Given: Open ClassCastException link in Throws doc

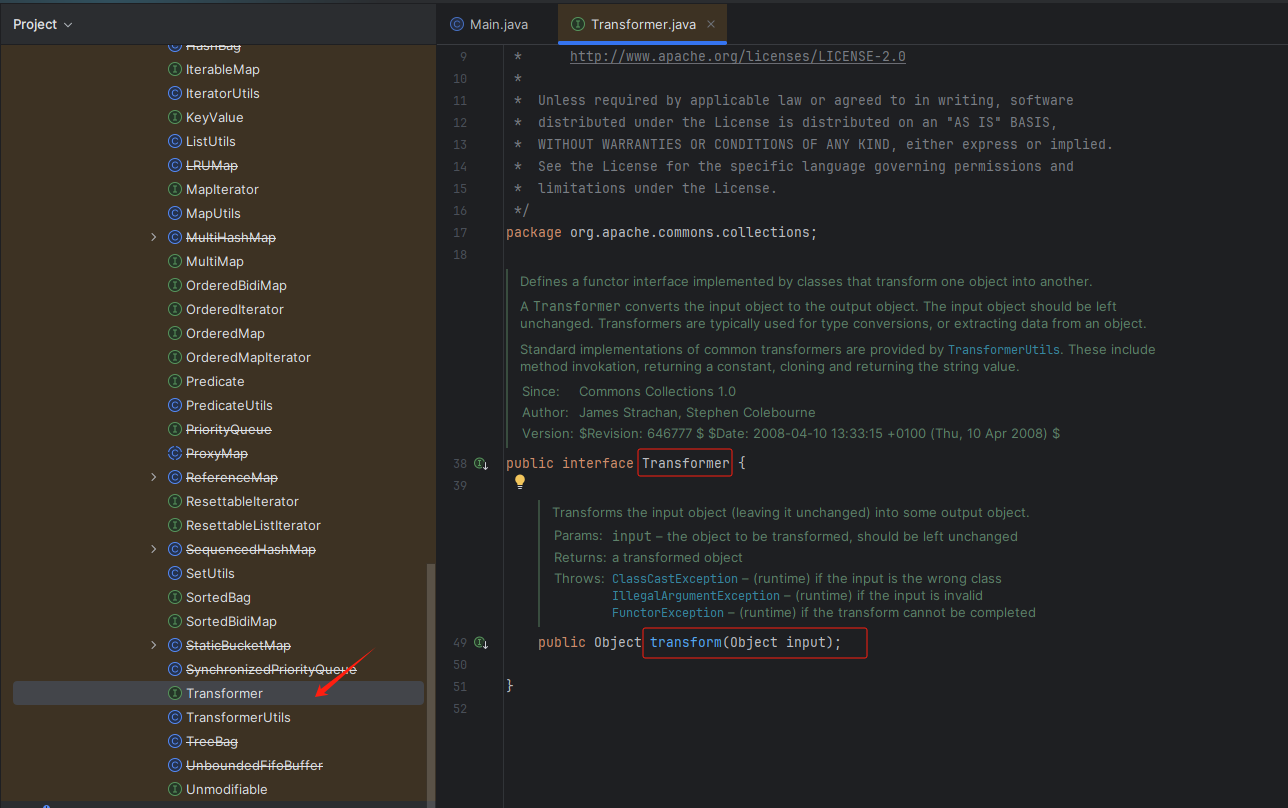Looking at the screenshot, I should [674, 579].
